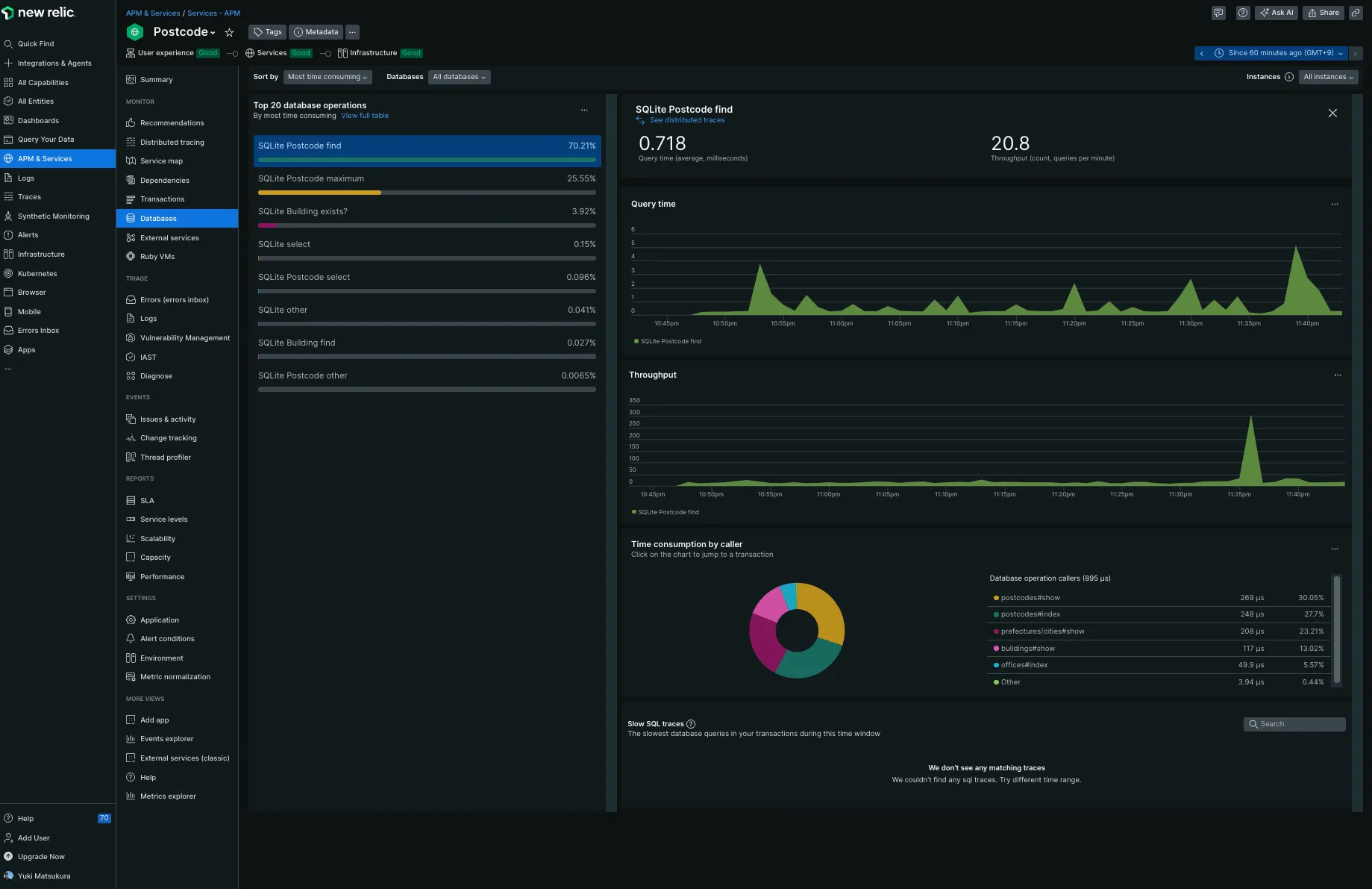This screenshot has height=889, width=1372.
Task: Expand the Sort by Most time consuming dropdown
Action: pyautogui.click(x=327, y=77)
